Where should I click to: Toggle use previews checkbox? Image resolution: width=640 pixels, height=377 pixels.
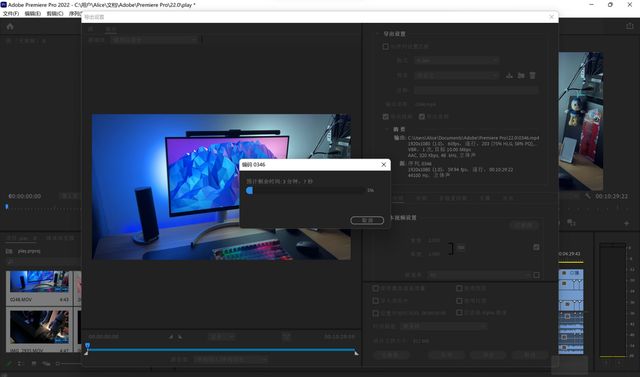[459, 288]
